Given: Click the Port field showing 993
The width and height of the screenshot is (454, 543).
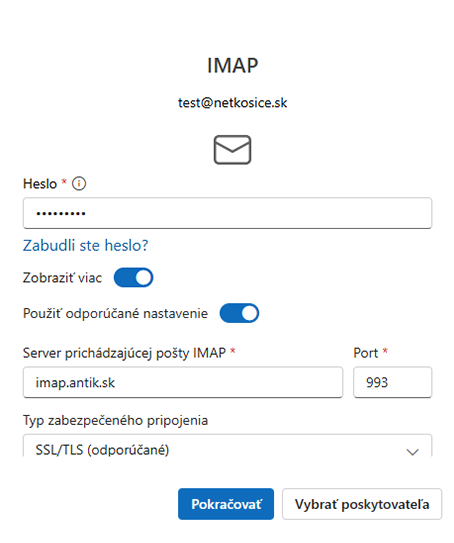Looking at the screenshot, I should point(392,382).
